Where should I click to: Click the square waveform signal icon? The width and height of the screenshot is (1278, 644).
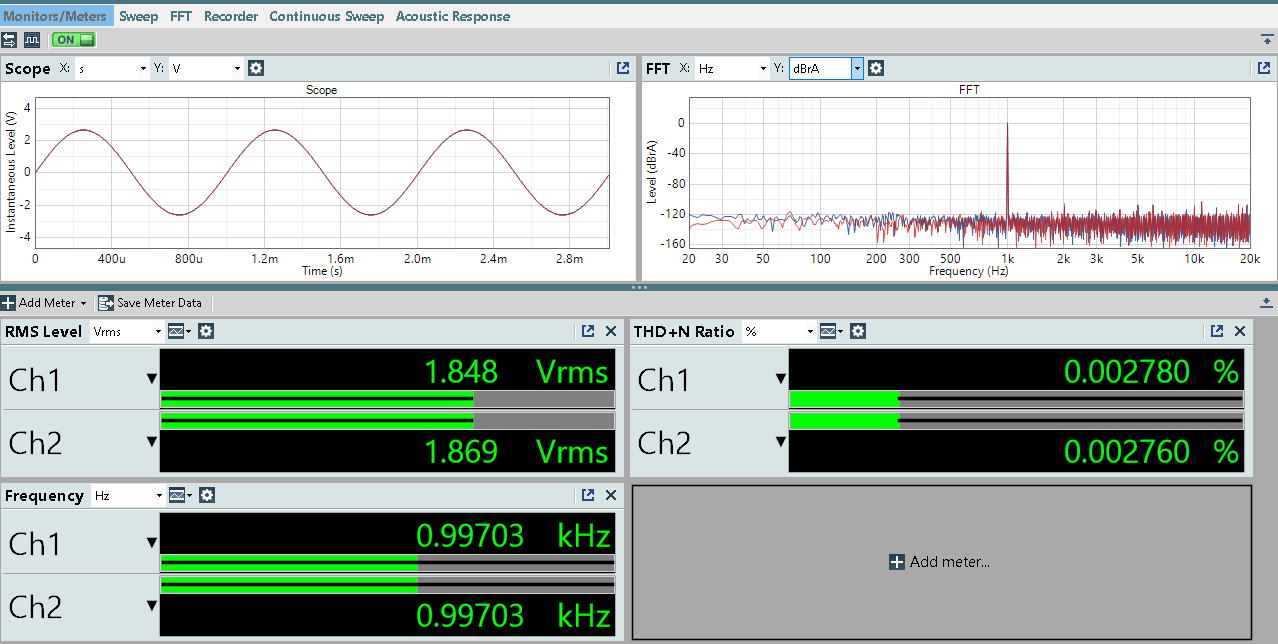[32, 40]
